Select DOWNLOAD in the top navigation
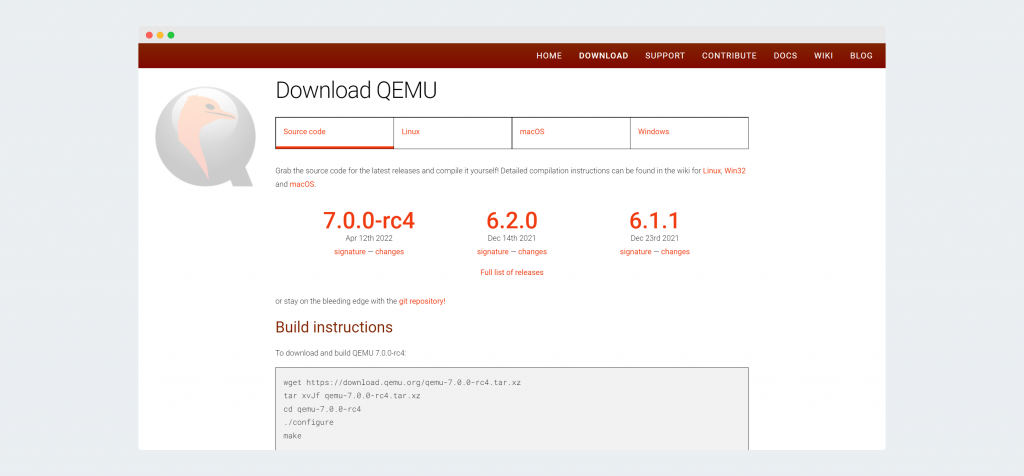 point(603,56)
